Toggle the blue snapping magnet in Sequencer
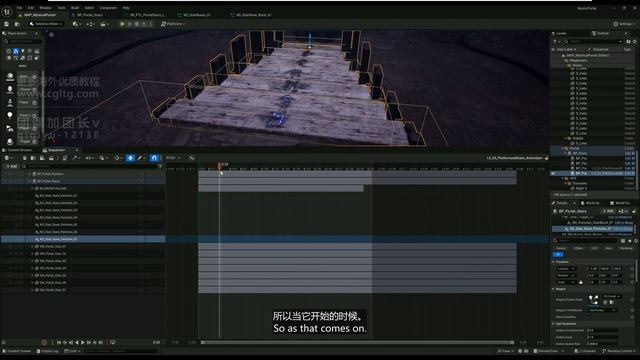This screenshot has width=640, height=360. tap(154, 158)
